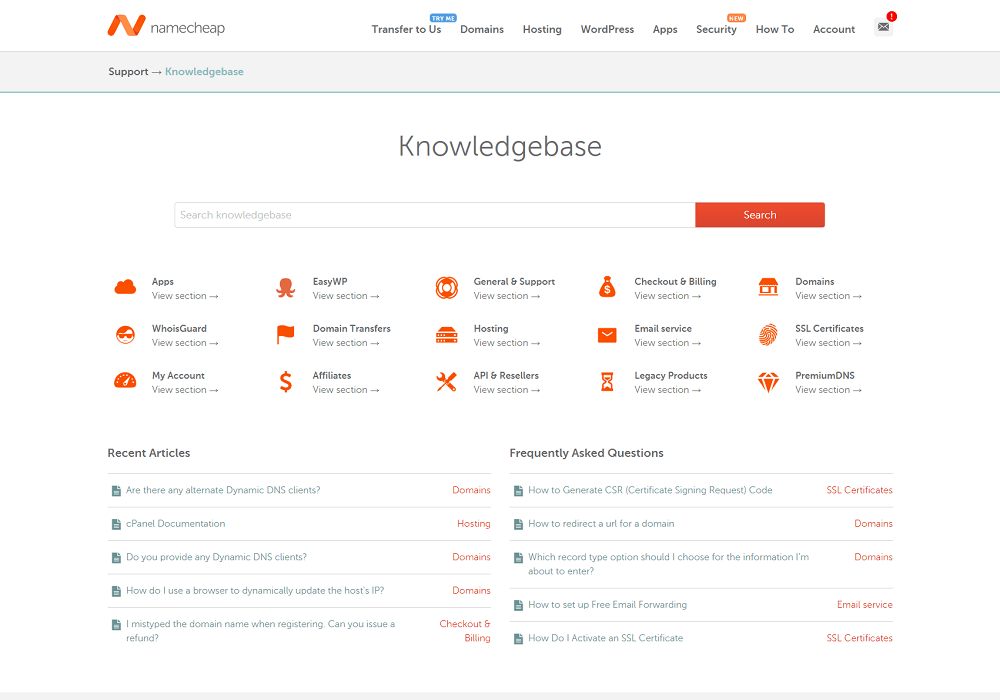Click SSL Certificates tag beside Generate CSR article
Screen dimensions: 1000x700
click(860, 490)
